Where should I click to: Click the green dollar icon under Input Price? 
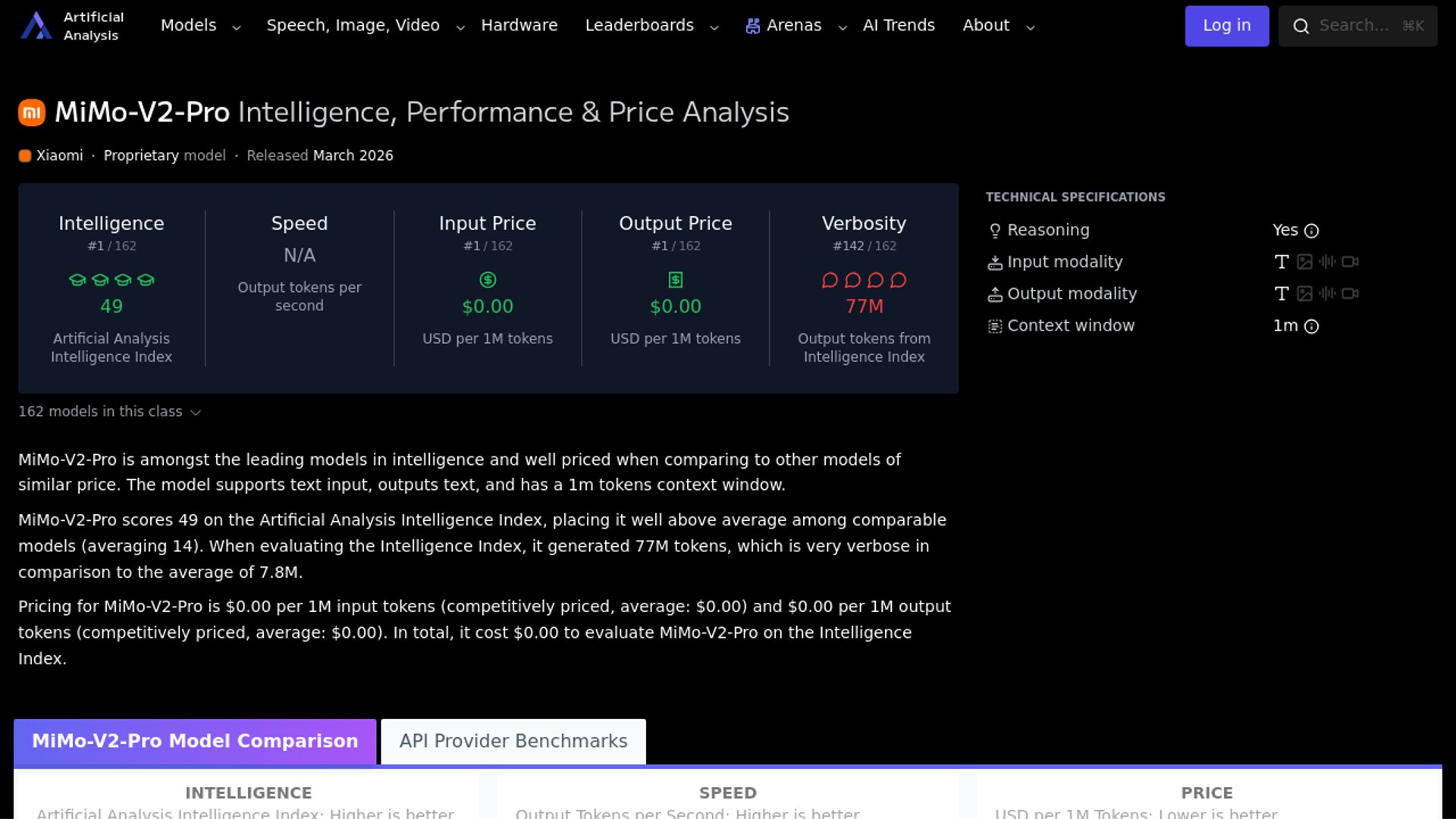coord(488,281)
